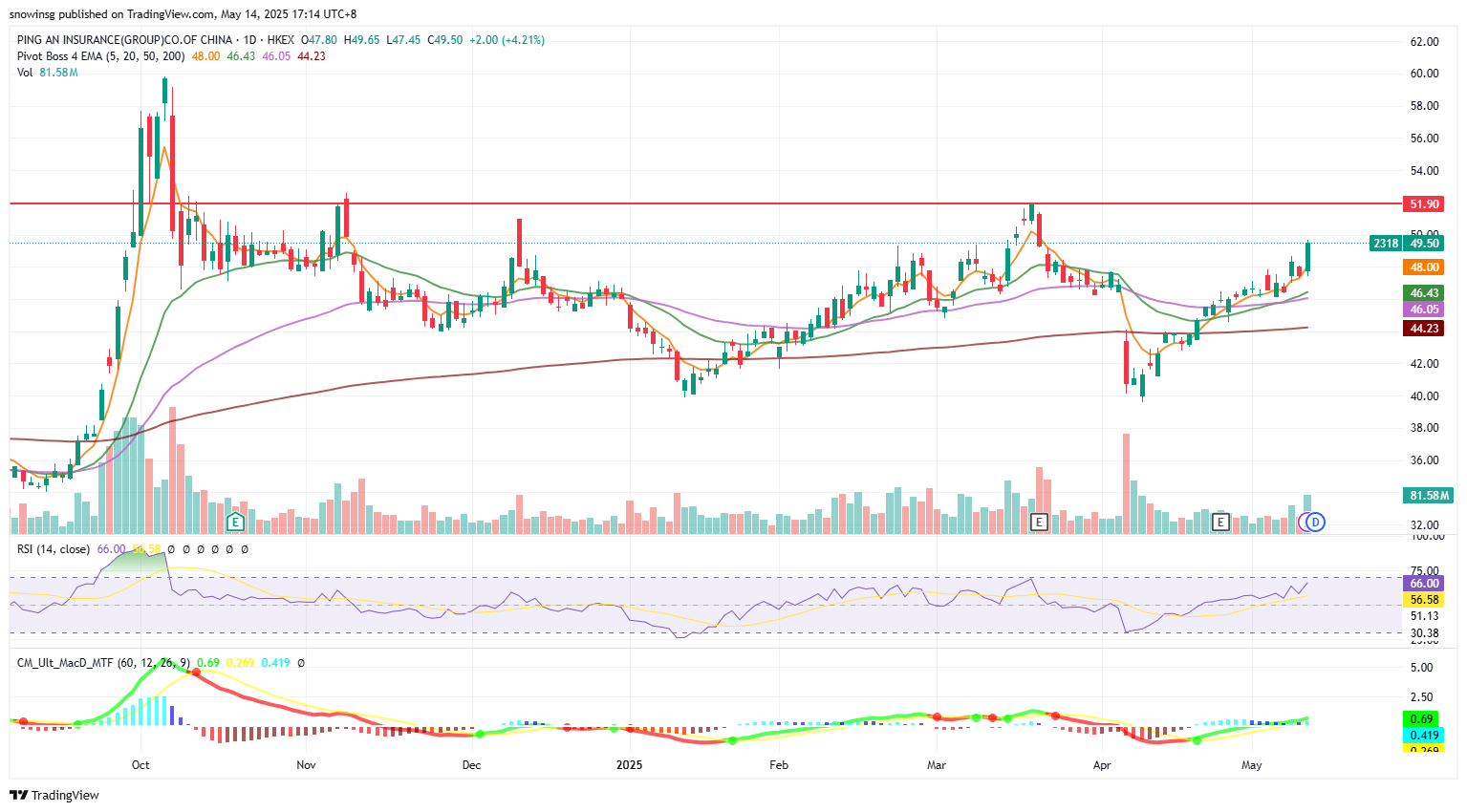Click the 2318 countdown label beside last price
The height and width of the screenshot is (812, 1467).
[x=1385, y=243]
